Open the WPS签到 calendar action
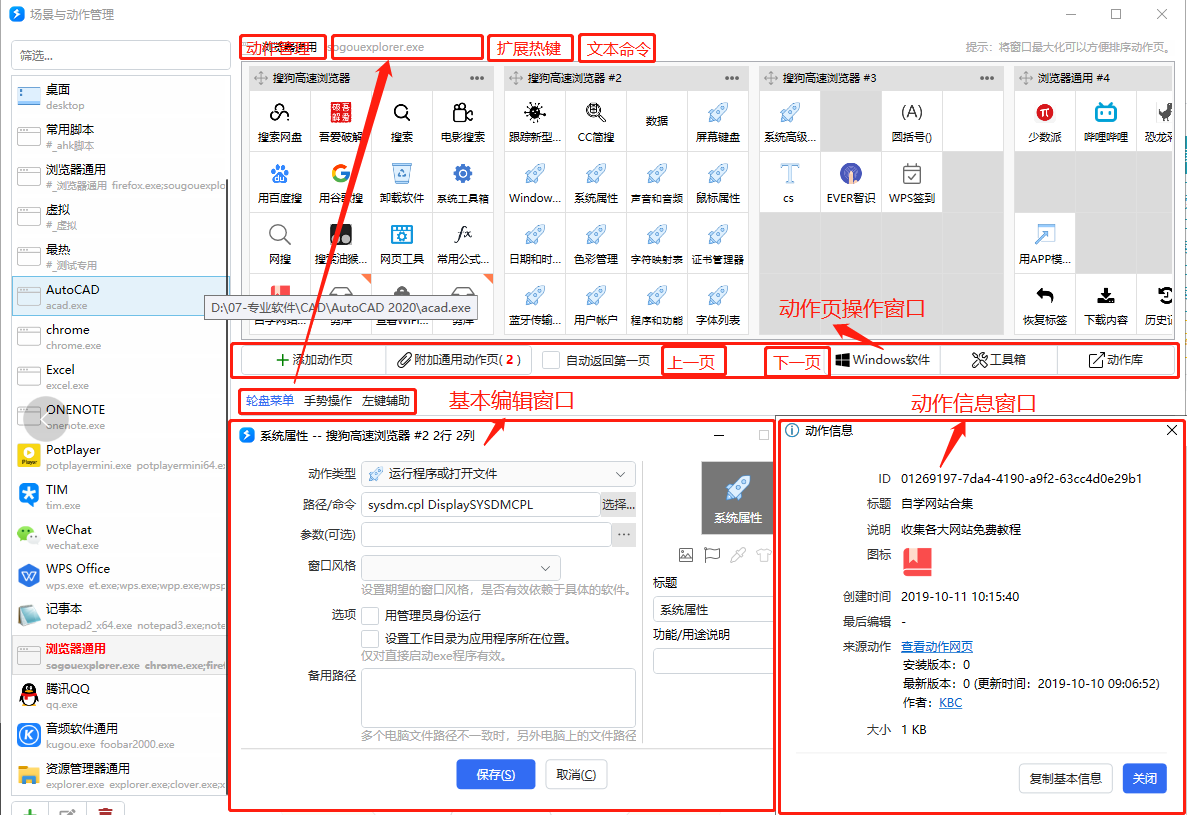The height and width of the screenshot is (815, 1187). point(911,182)
